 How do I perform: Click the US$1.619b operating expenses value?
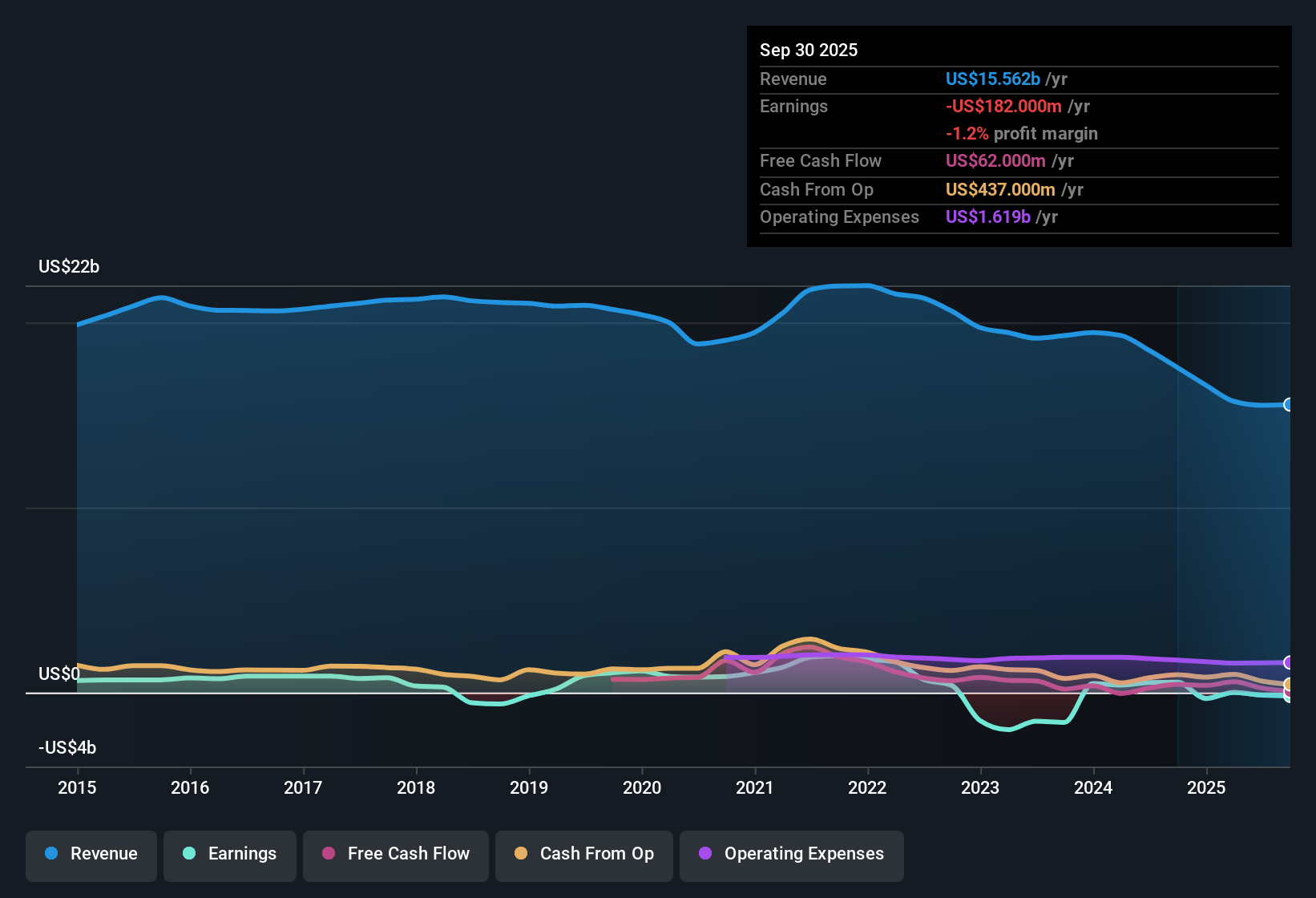pos(988,217)
